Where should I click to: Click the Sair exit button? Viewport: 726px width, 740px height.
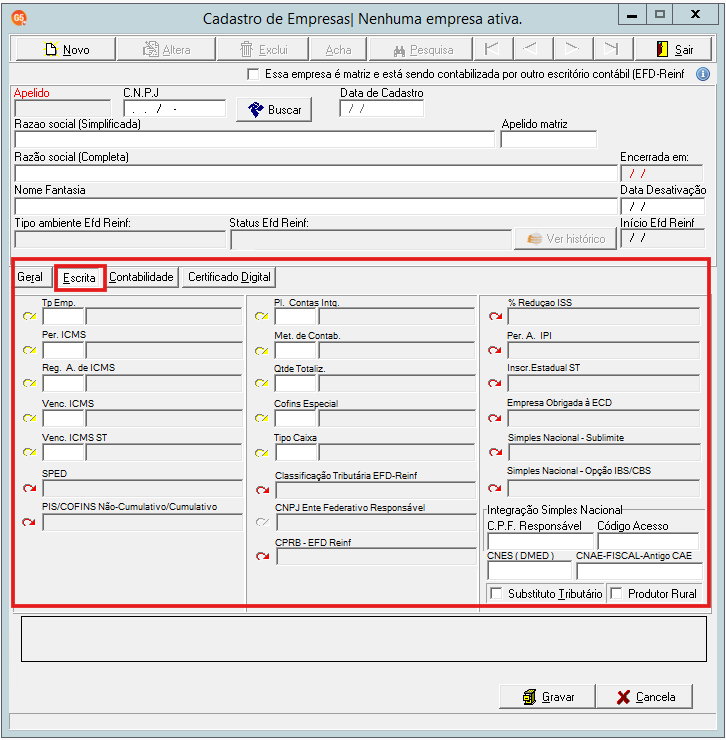(x=674, y=49)
